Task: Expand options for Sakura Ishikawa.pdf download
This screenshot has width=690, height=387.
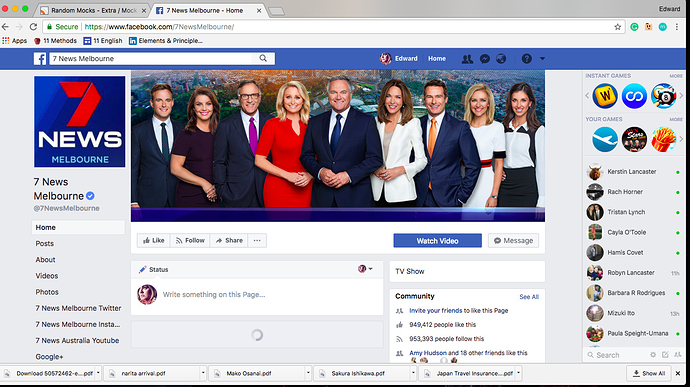Action: coord(413,373)
